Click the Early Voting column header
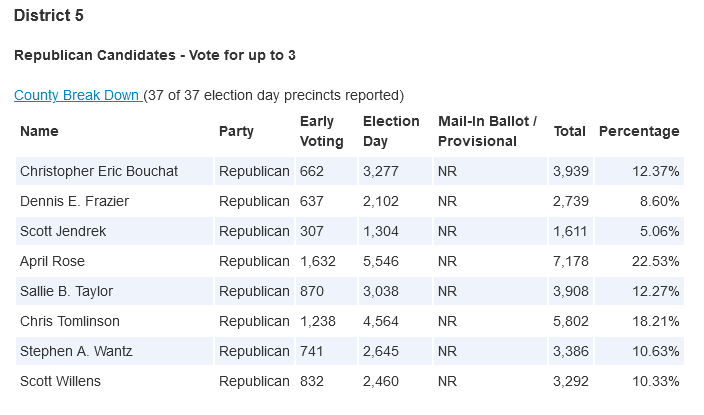 click(322, 131)
